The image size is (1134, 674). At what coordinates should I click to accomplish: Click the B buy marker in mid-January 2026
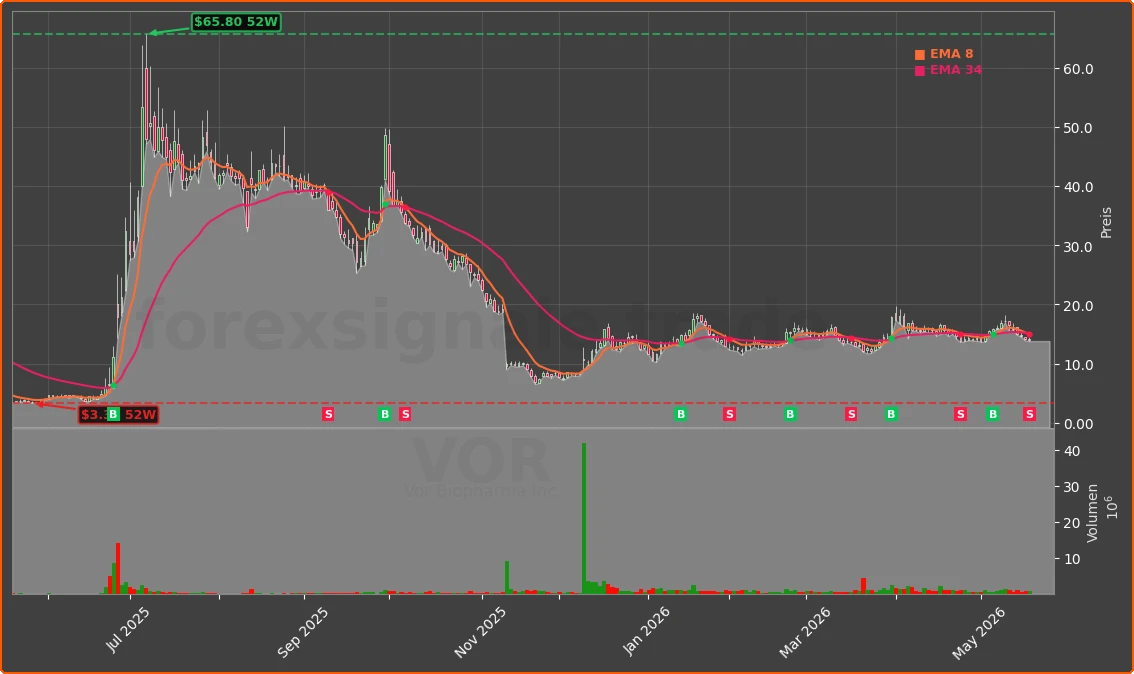(681, 414)
